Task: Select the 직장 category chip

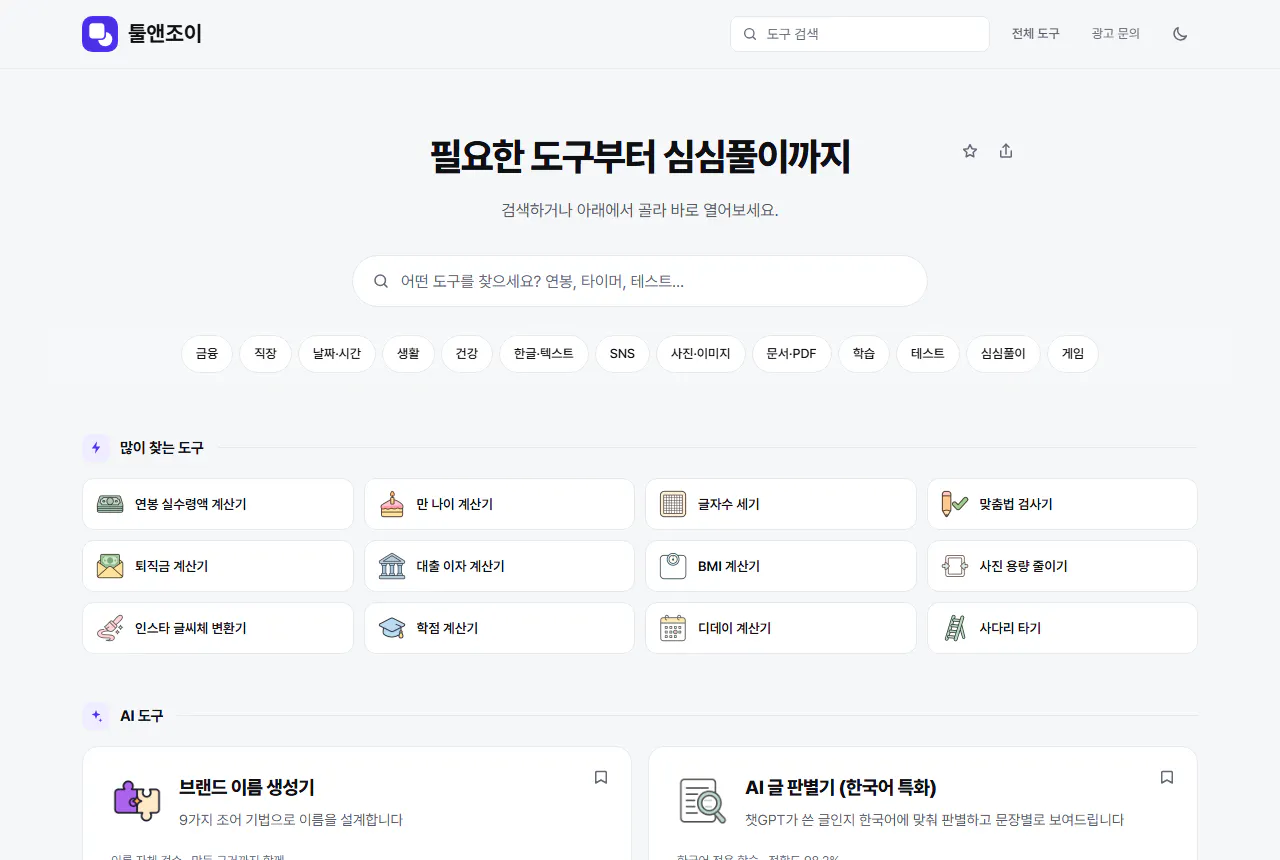Action: click(265, 354)
